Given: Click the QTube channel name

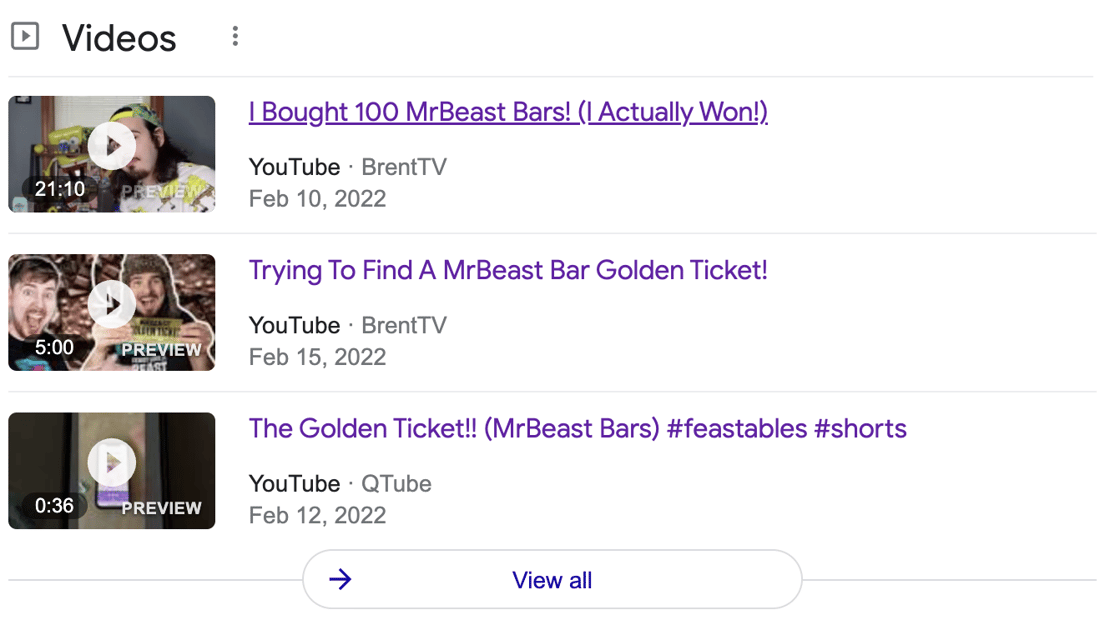Looking at the screenshot, I should coord(396,484).
